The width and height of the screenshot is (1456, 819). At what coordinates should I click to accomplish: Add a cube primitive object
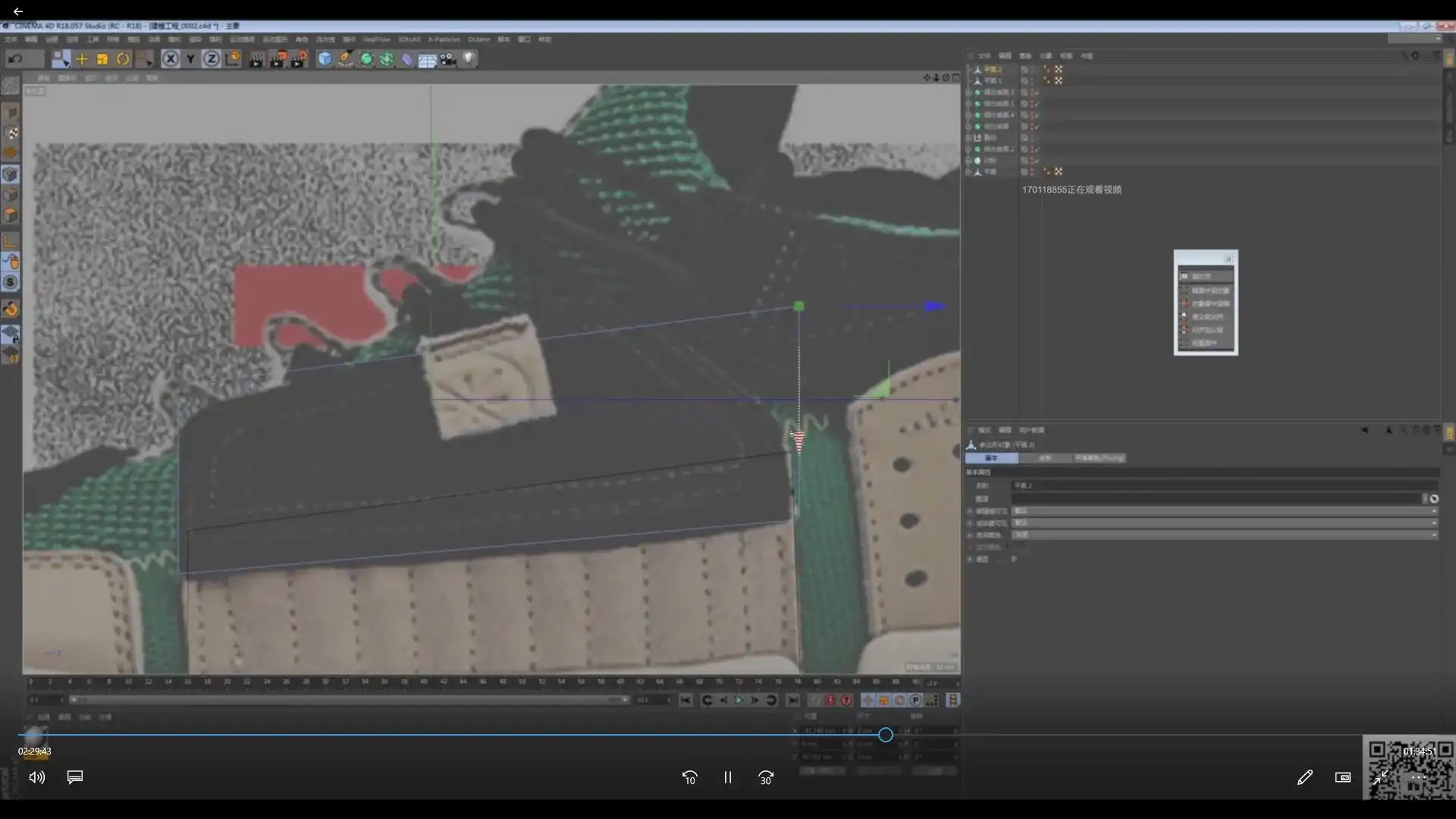tap(325, 59)
